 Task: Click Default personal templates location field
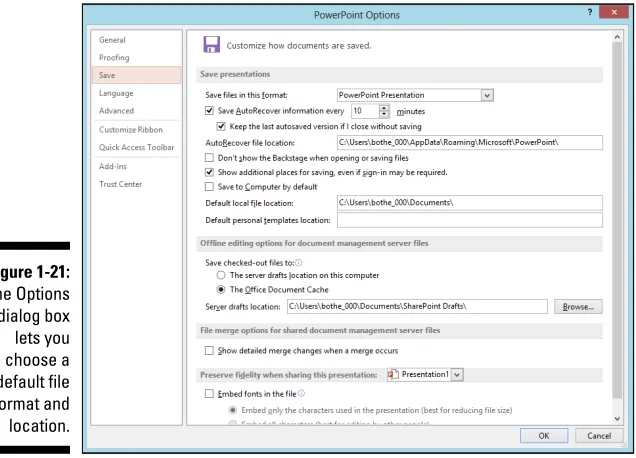click(x=470, y=220)
